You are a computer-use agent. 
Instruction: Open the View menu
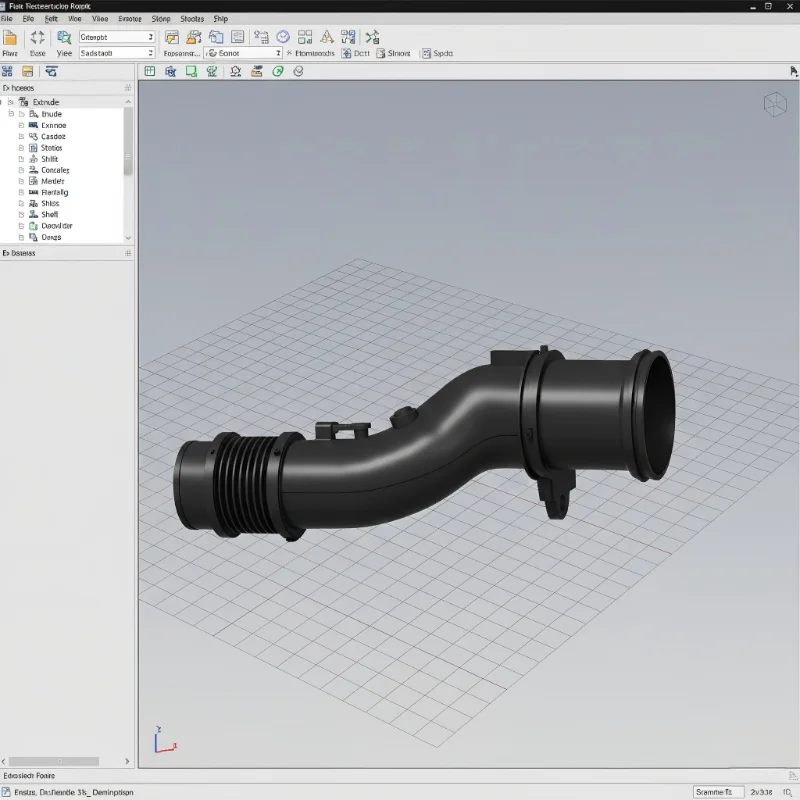102,18
